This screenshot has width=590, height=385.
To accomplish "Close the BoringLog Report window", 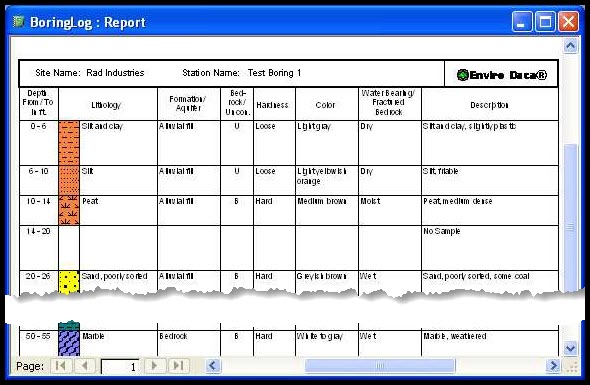I will click(x=569, y=21).
